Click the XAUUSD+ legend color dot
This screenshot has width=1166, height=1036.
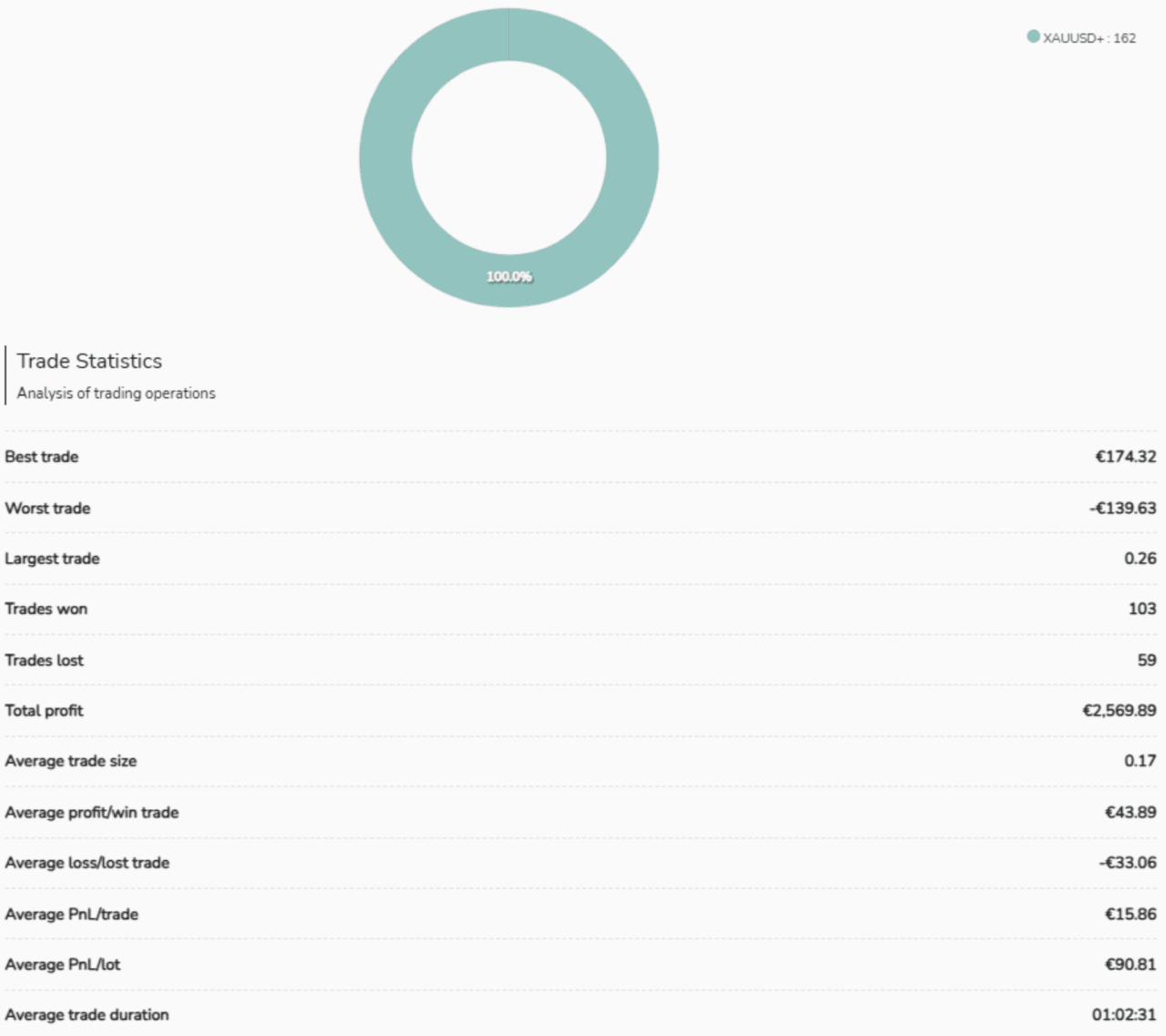pos(1030,37)
